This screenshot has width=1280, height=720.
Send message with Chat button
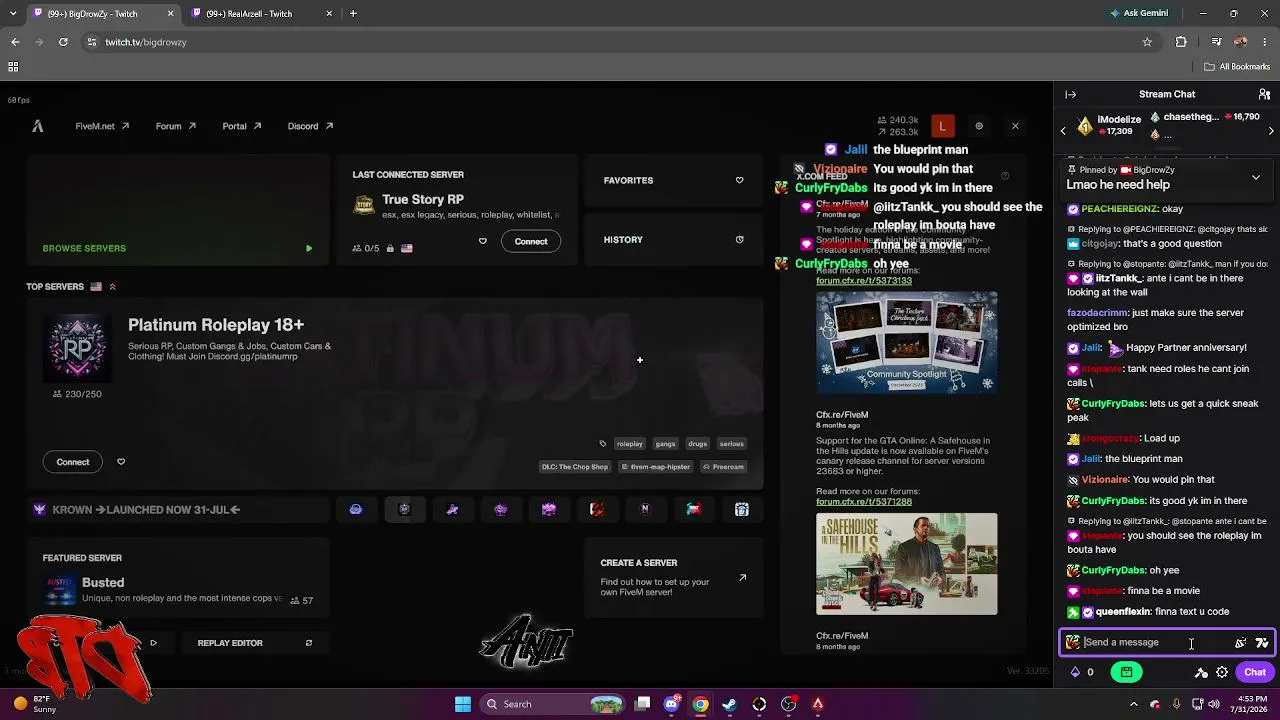1255,673
